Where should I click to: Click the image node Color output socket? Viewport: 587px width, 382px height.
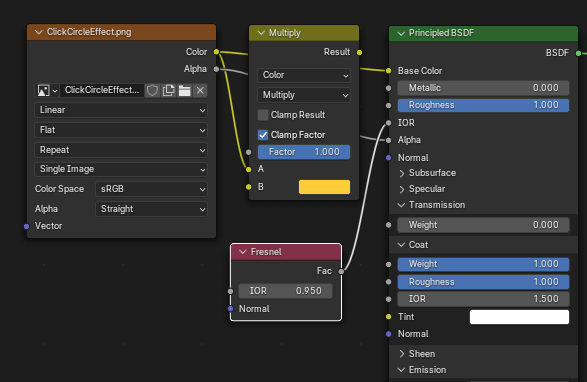coord(216,52)
